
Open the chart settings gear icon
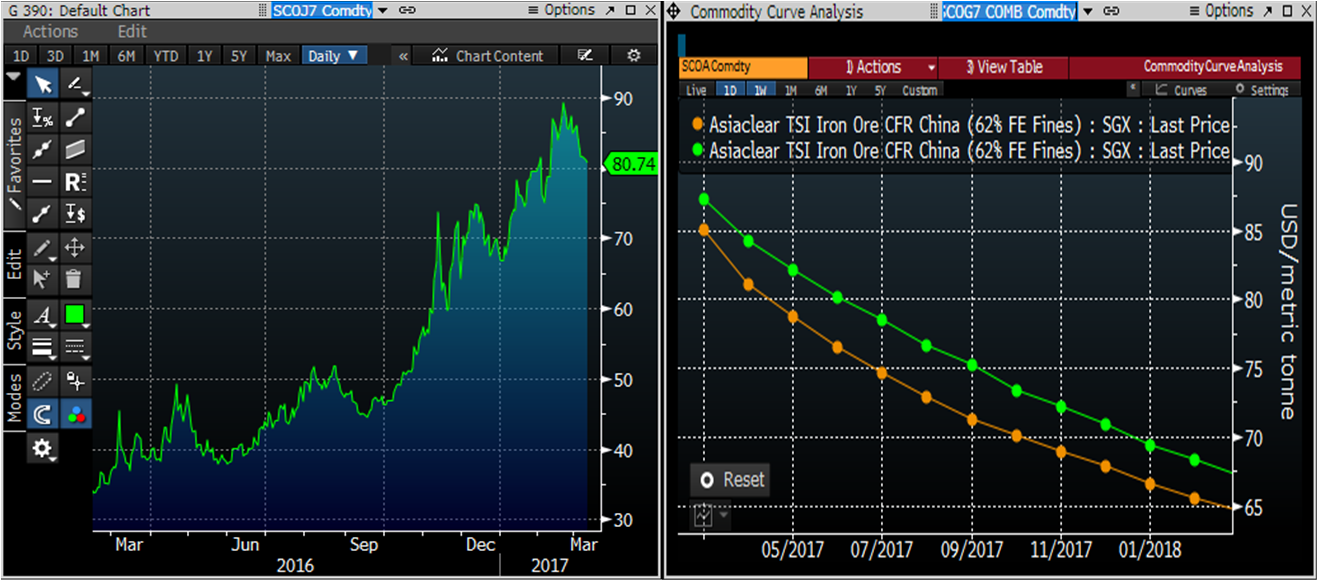tap(631, 56)
